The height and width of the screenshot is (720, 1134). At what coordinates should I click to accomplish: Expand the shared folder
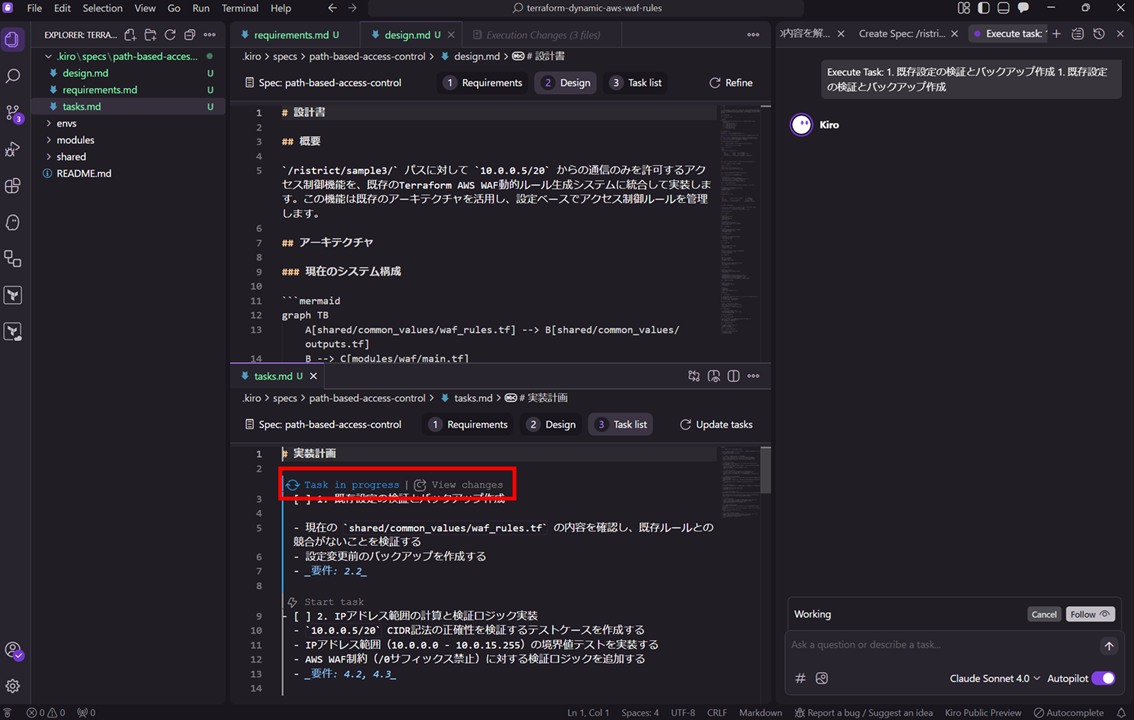(71, 156)
